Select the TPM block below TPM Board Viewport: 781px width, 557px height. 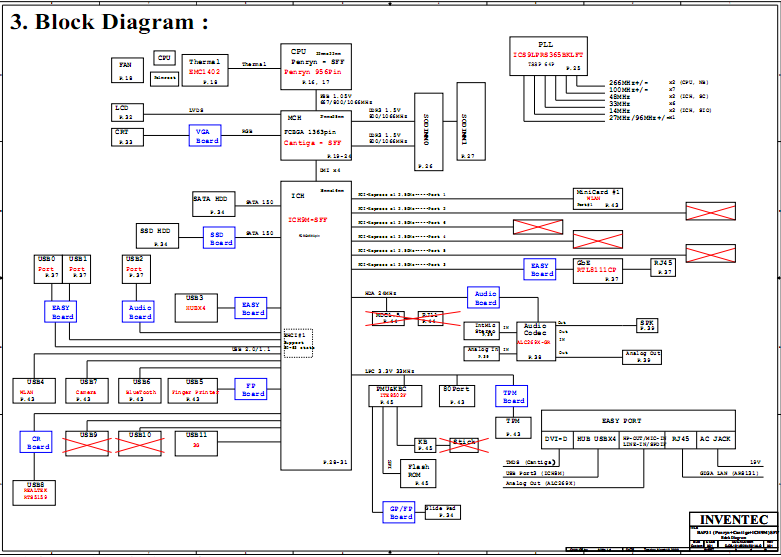tap(513, 428)
